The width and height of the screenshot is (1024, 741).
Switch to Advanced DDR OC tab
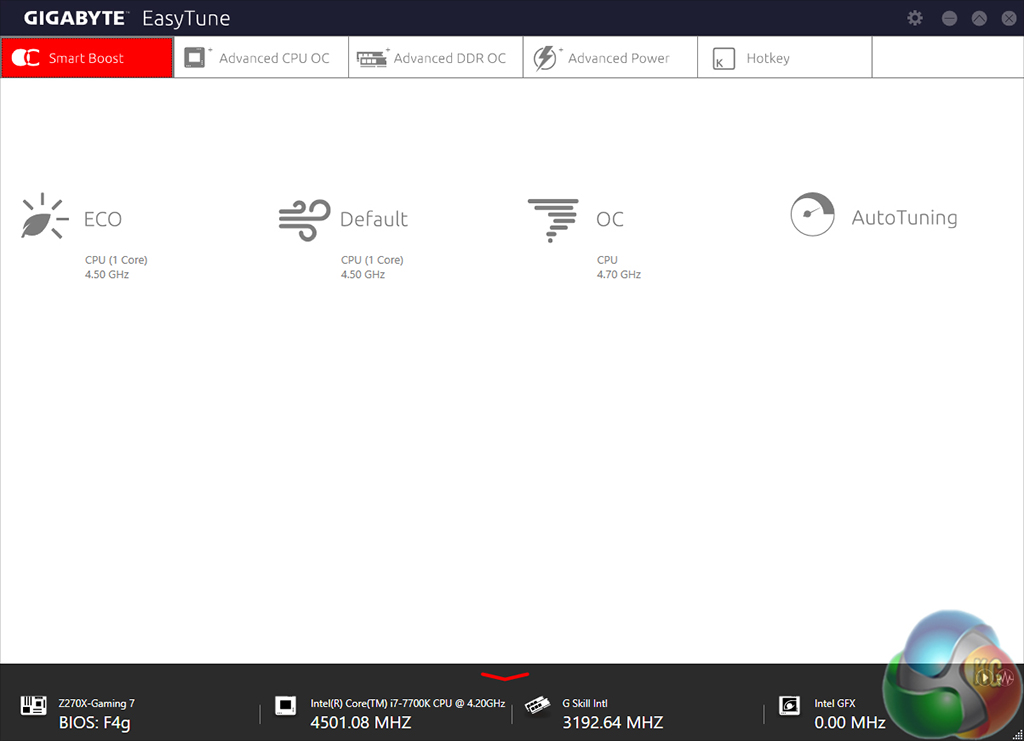pos(436,57)
